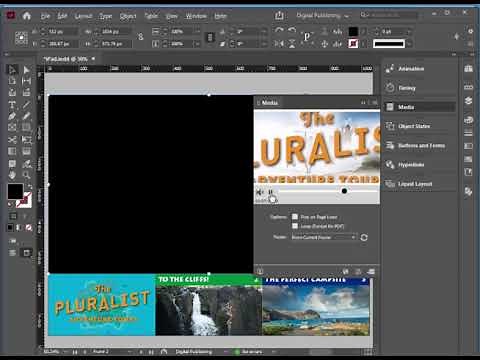The width and height of the screenshot is (480, 360).
Task: Click the Fill color box in toolbox
Action: click(15, 191)
